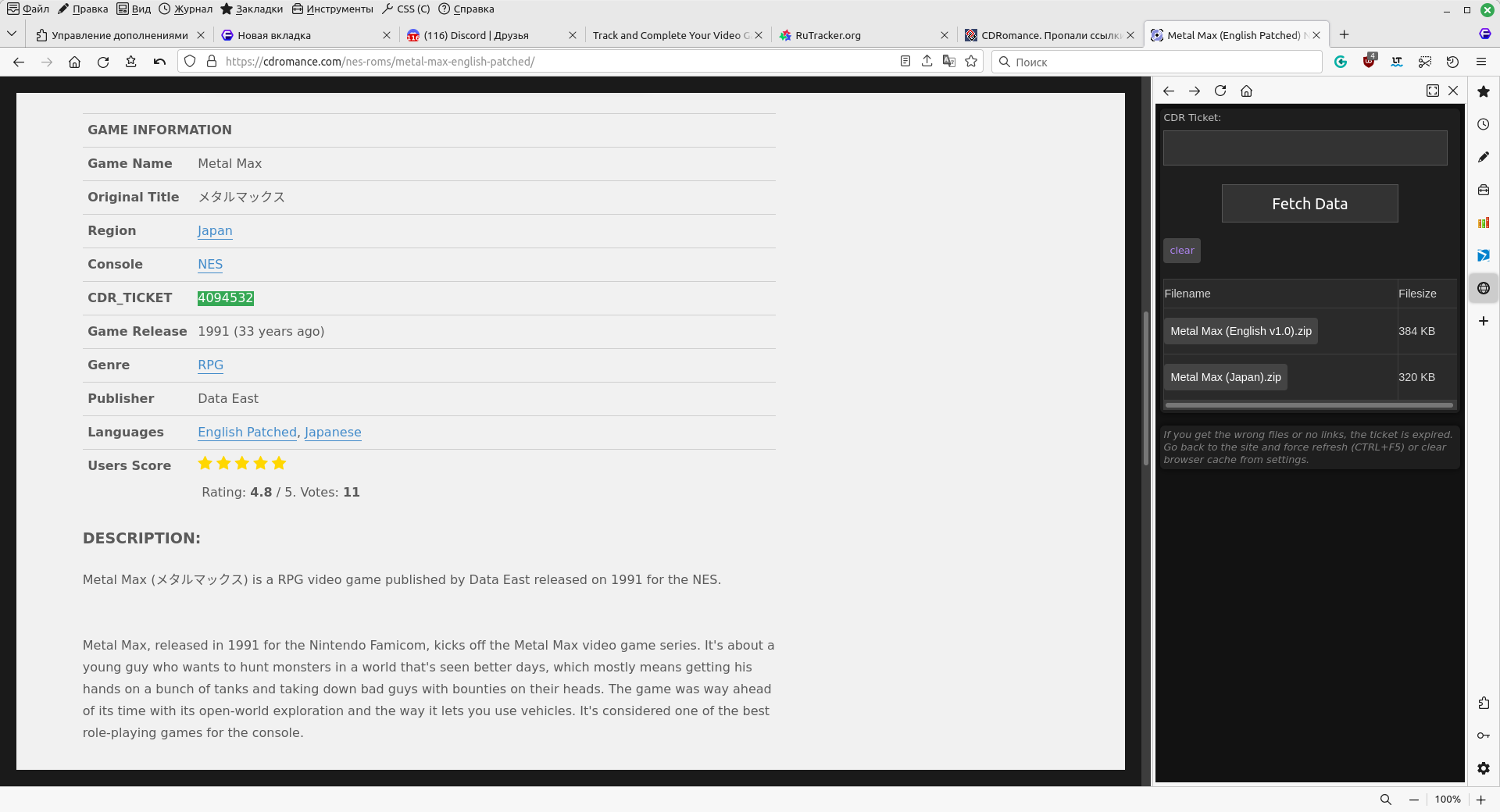
Task: Open the history clock icon in the toolbar
Action: click(x=1453, y=62)
